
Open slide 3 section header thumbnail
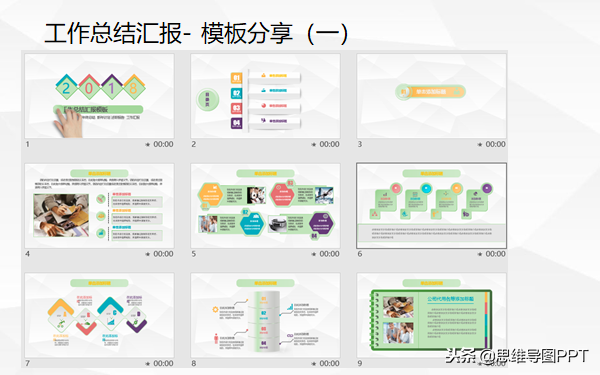(x=432, y=96)
